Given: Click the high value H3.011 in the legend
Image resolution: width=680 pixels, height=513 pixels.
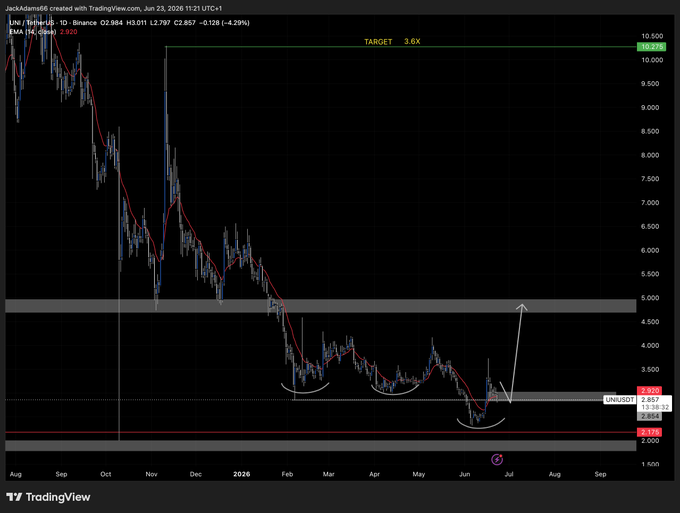Looking at the screenshot, I should point(136,23).
